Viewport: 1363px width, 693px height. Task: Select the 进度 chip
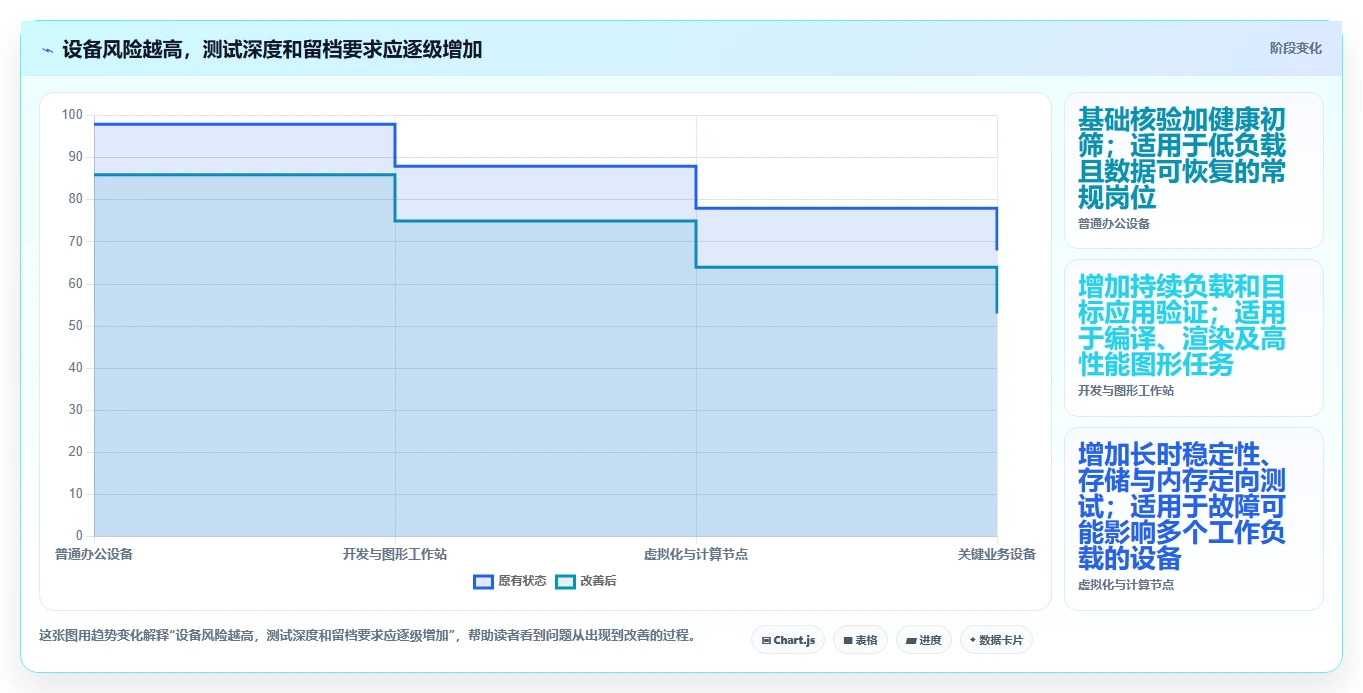[x=924, y=640]
